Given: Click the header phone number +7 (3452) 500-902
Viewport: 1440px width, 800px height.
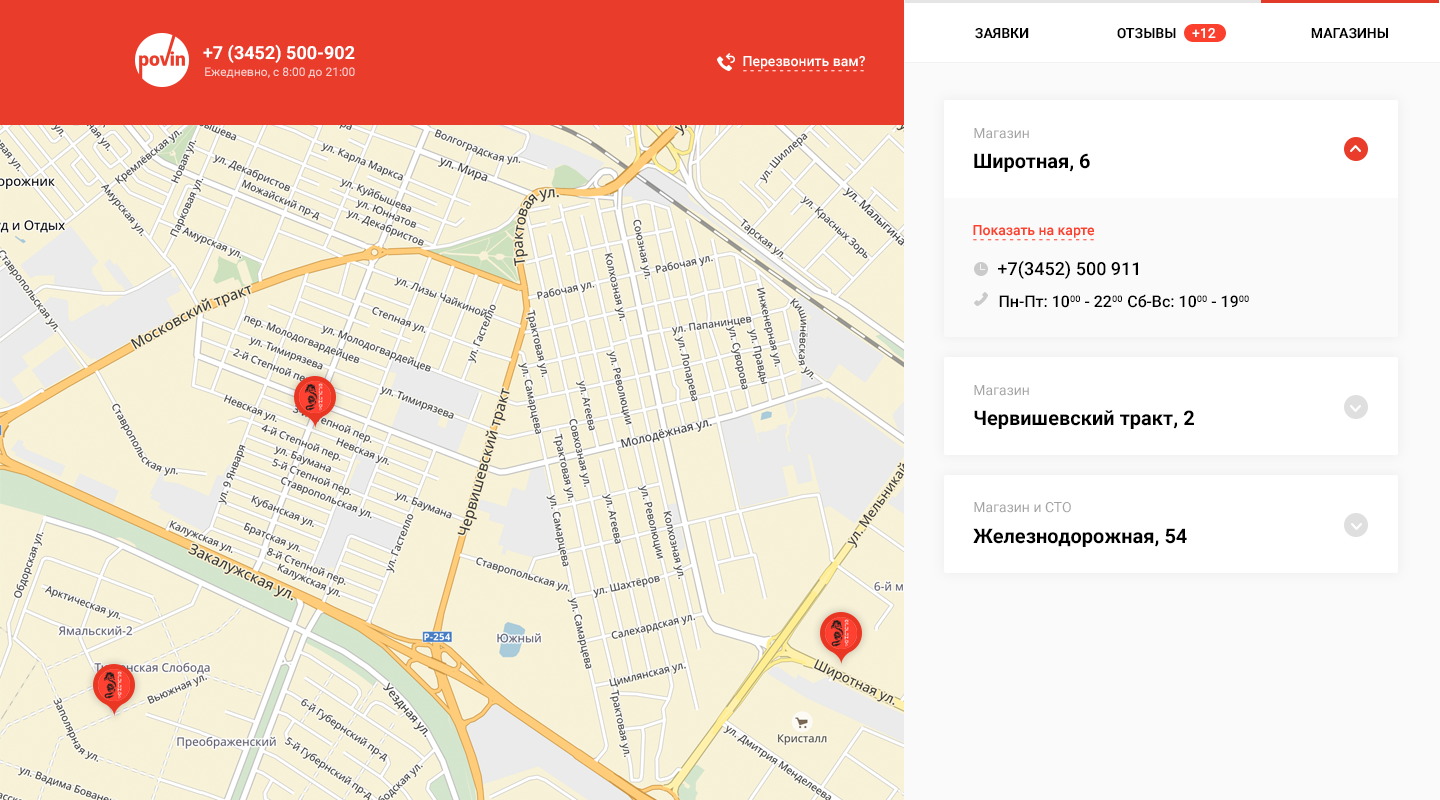Looking at the screenshot, I should point(279,53).
